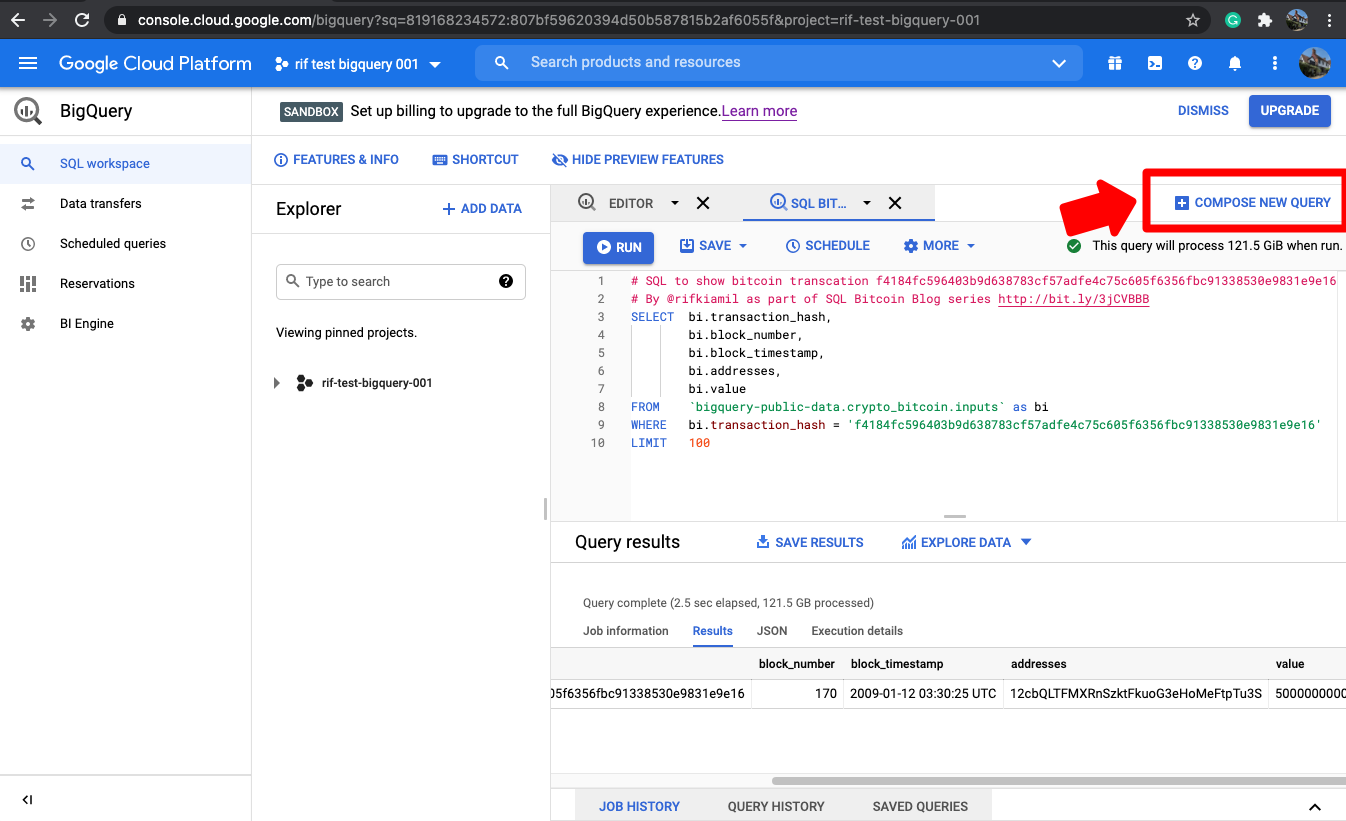This screenshot has width=1346, height=821.
Task: Click the BigQuery logo icon
Action: 27,111
